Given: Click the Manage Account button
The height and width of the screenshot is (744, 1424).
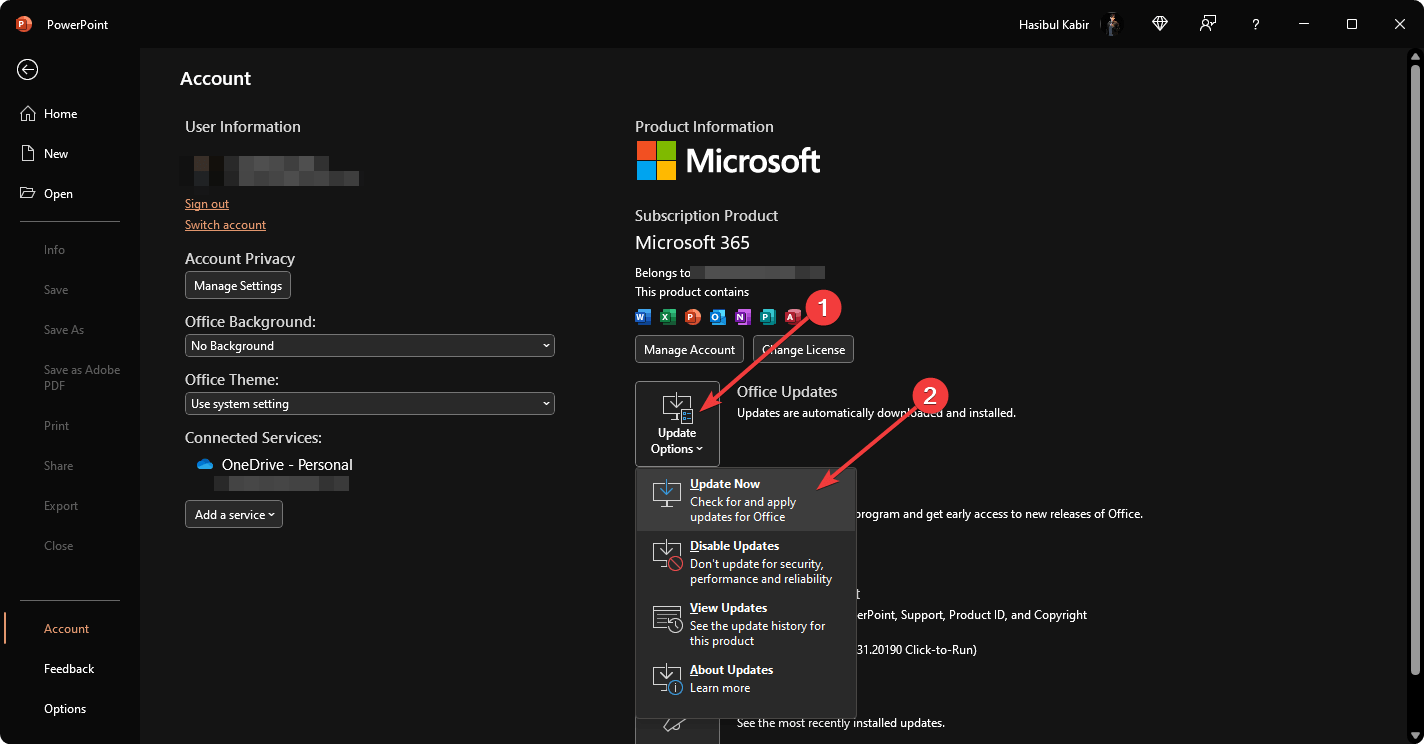Looking at the screenshot, I should [x=689, y=350].
